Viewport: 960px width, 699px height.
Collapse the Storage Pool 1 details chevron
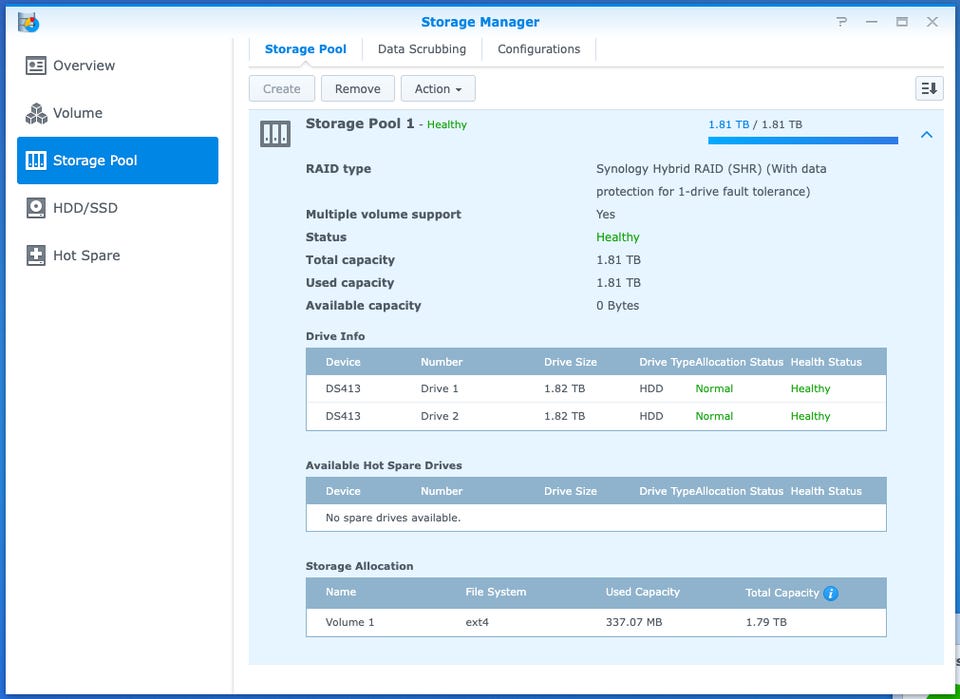pyautogui.click(x=926, y=135)
